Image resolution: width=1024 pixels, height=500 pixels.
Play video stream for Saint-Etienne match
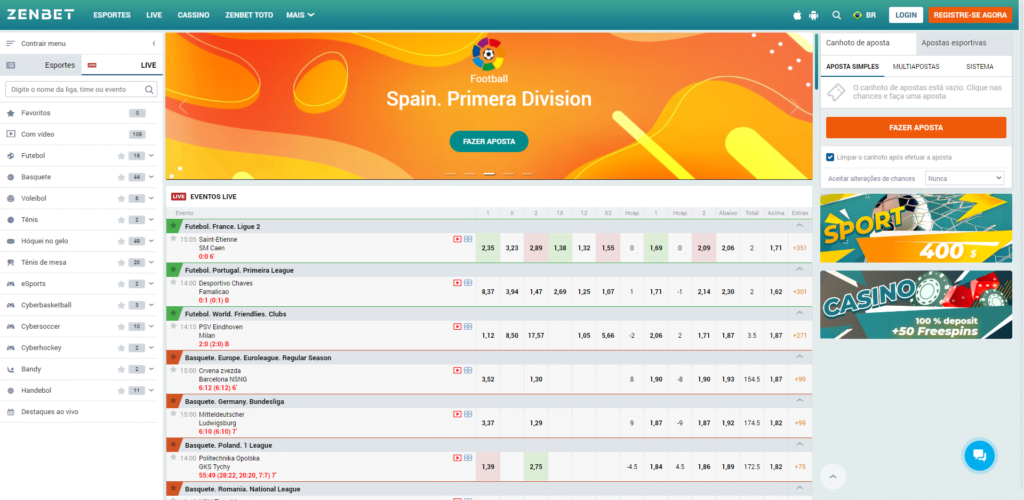[x=457, y=239]
